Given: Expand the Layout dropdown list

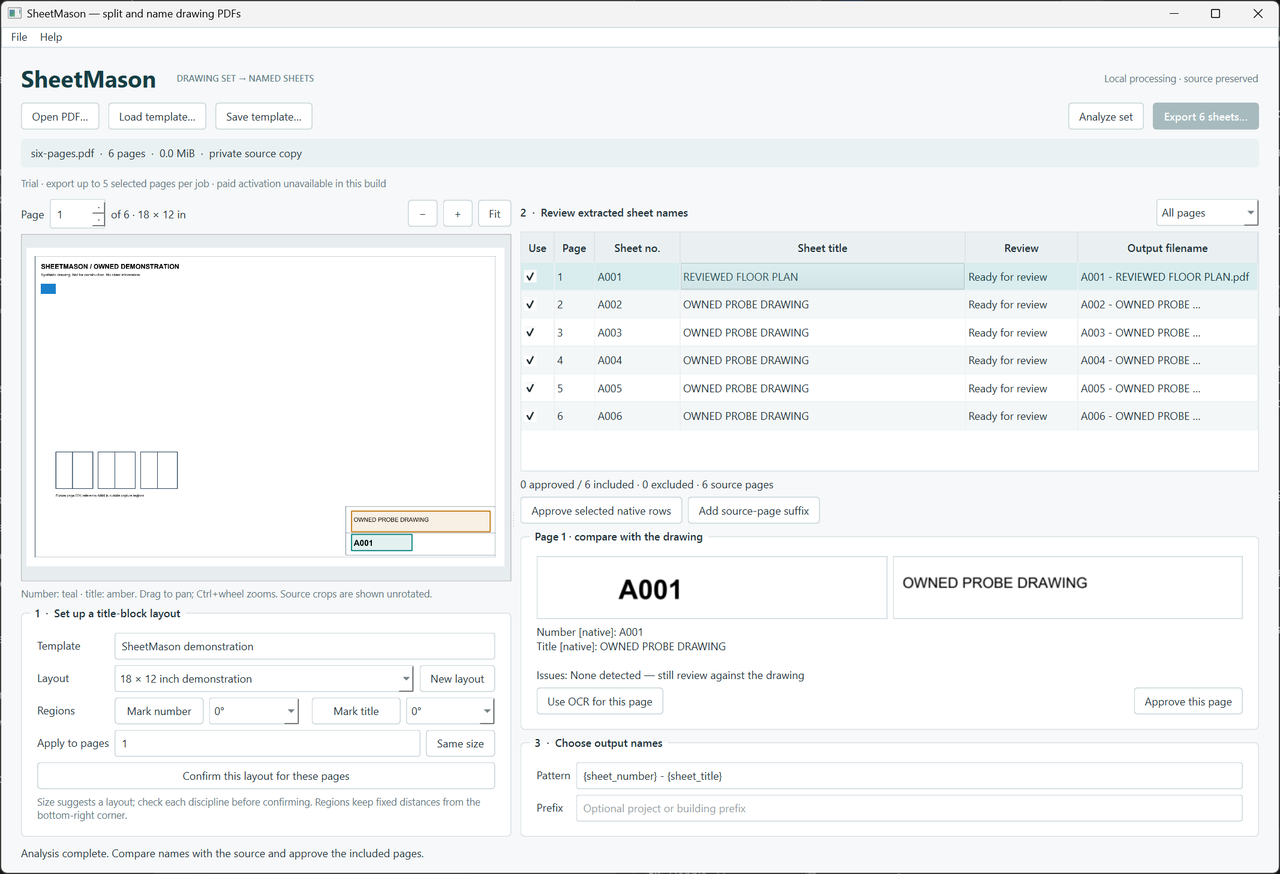Looking at the screenshot, I should pos(265,679).
